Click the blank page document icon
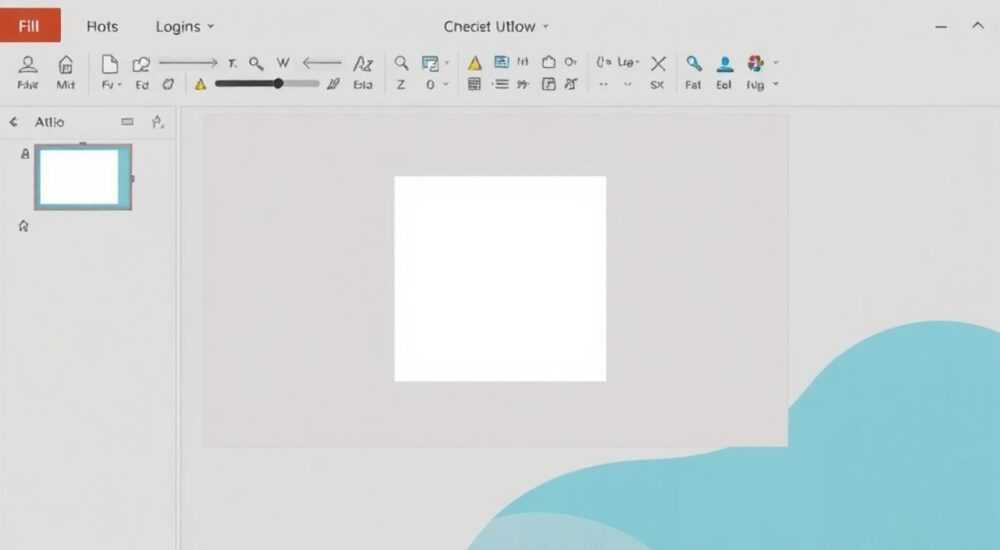Screen dimensions: 1000x550 click(x=110, y=64)
